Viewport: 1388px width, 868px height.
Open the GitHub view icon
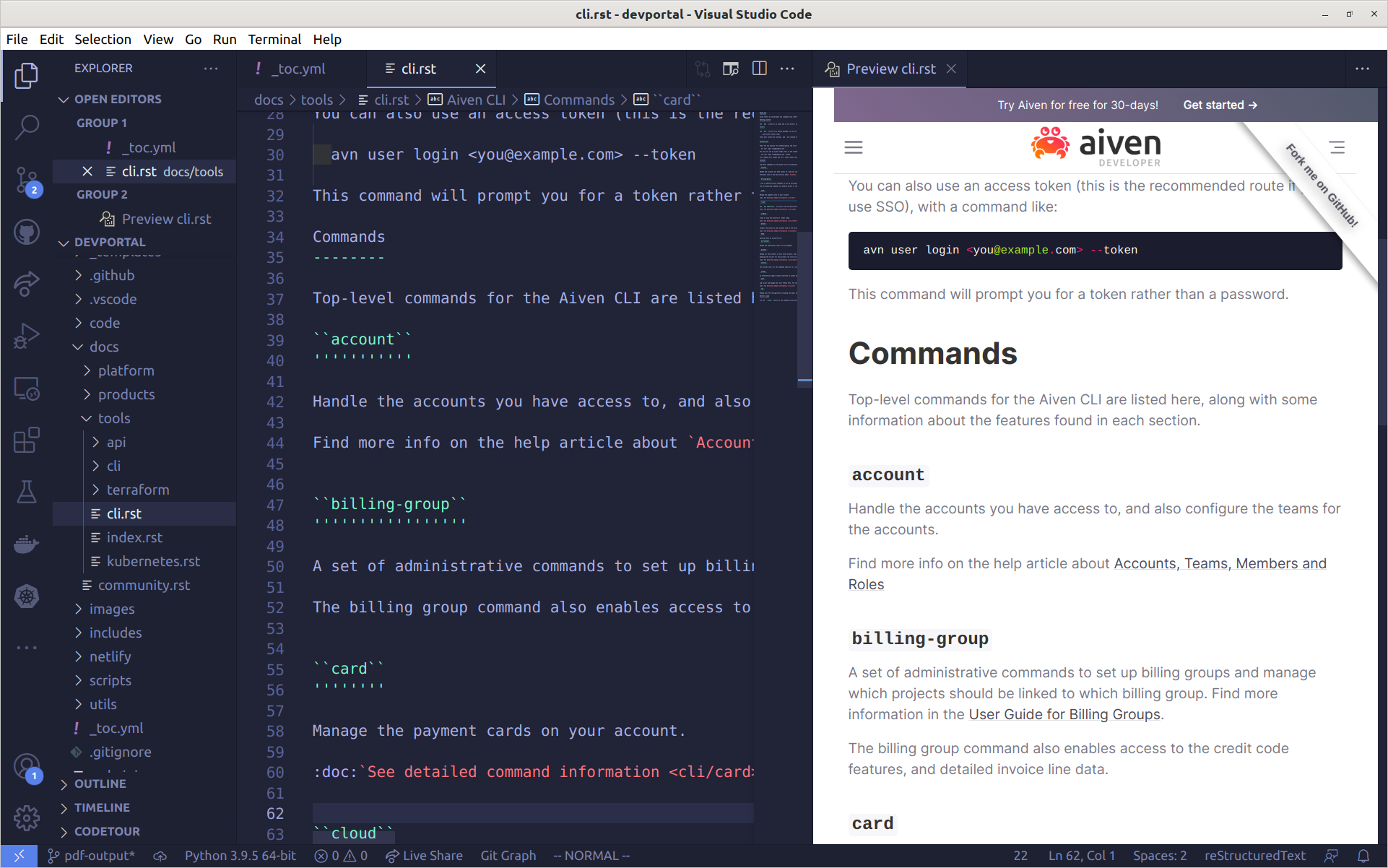pyautogui.click(x=27, y=232)
